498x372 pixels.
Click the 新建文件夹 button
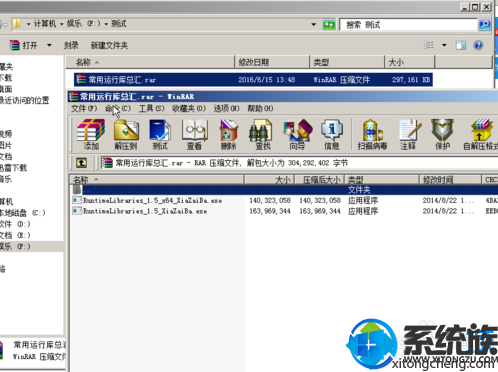coord(109,45)
